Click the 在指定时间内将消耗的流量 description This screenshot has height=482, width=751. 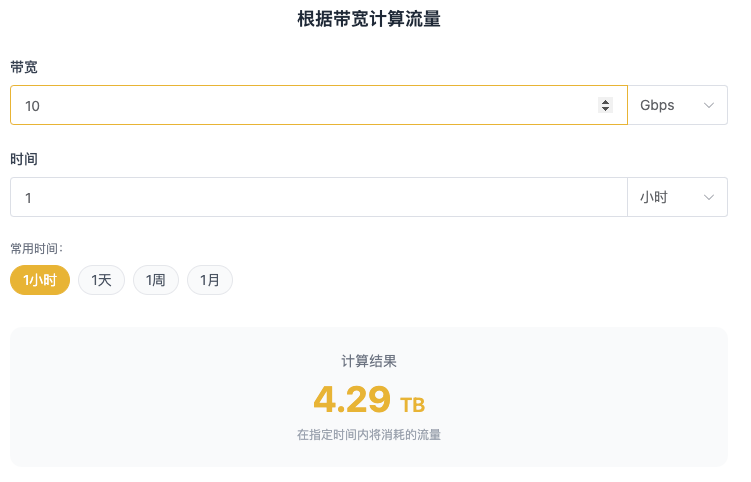pyautogui.click(x=369, y=435)
